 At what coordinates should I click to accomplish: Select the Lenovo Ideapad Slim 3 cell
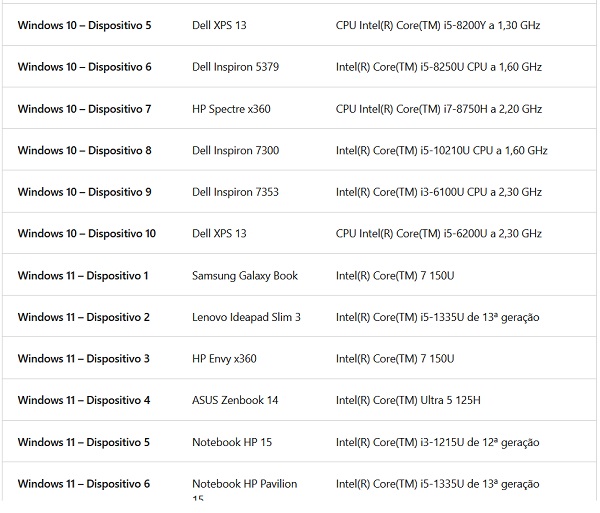[x=246, y=317]
